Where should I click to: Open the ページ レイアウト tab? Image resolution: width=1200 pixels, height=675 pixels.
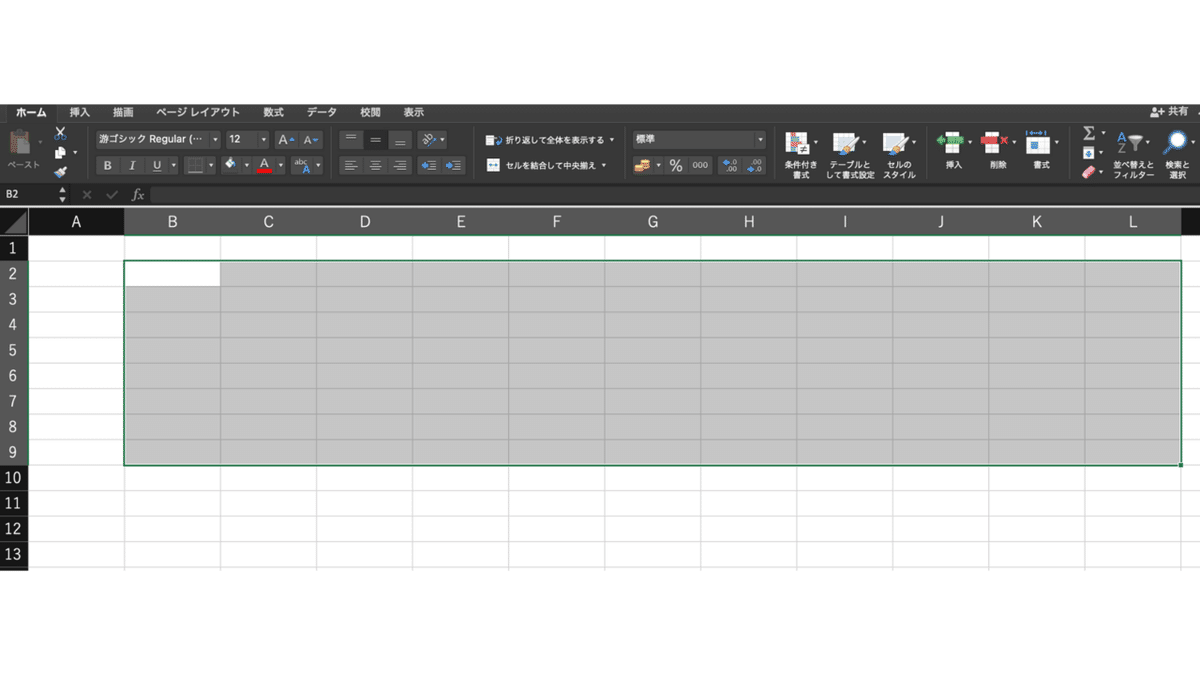(x=198, y=112)
